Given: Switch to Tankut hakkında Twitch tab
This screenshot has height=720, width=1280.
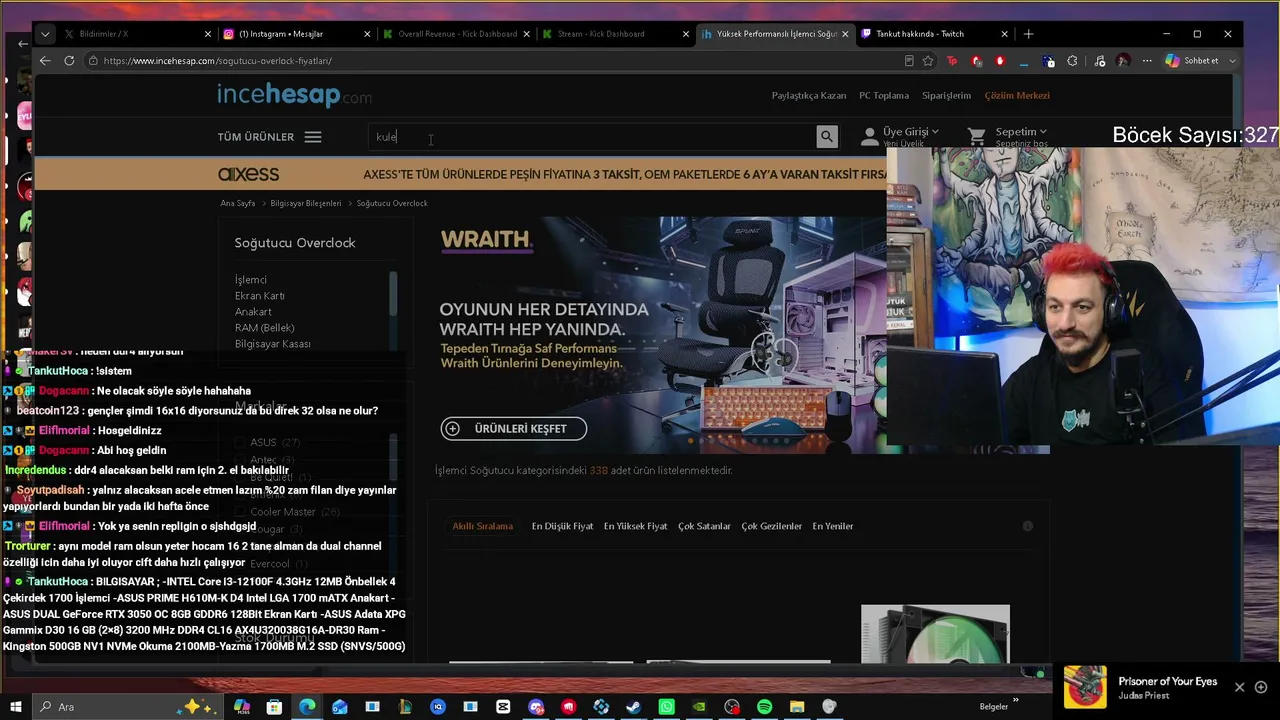Looking at the screenshot, I should point(934,34).
